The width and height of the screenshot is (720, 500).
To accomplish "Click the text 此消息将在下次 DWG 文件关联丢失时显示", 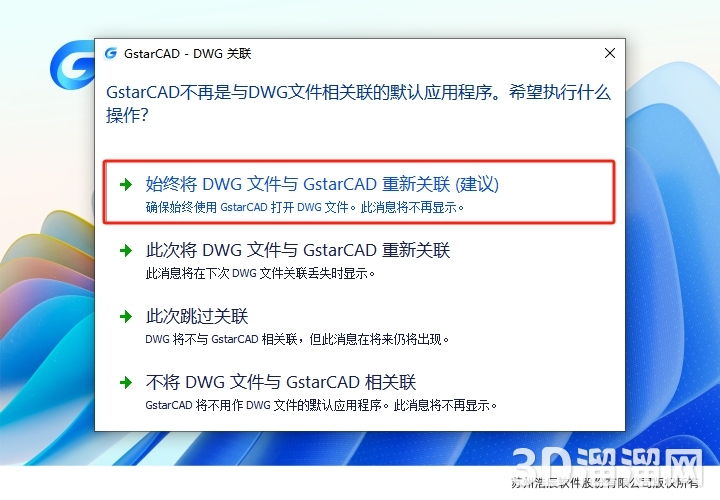I will (260, 274).
